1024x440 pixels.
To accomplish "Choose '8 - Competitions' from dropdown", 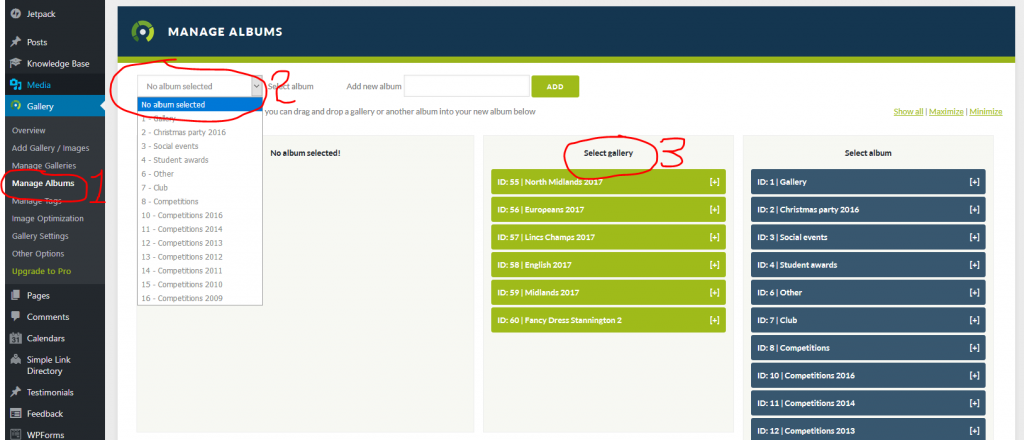I will [200, 201].
